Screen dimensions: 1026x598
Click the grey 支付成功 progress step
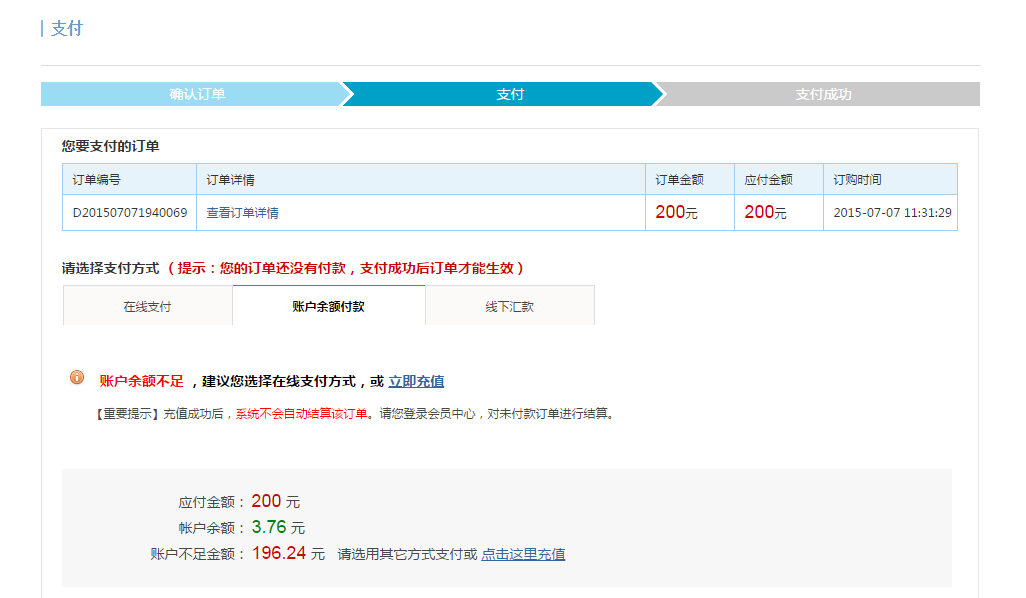click(x=823, y=94)
